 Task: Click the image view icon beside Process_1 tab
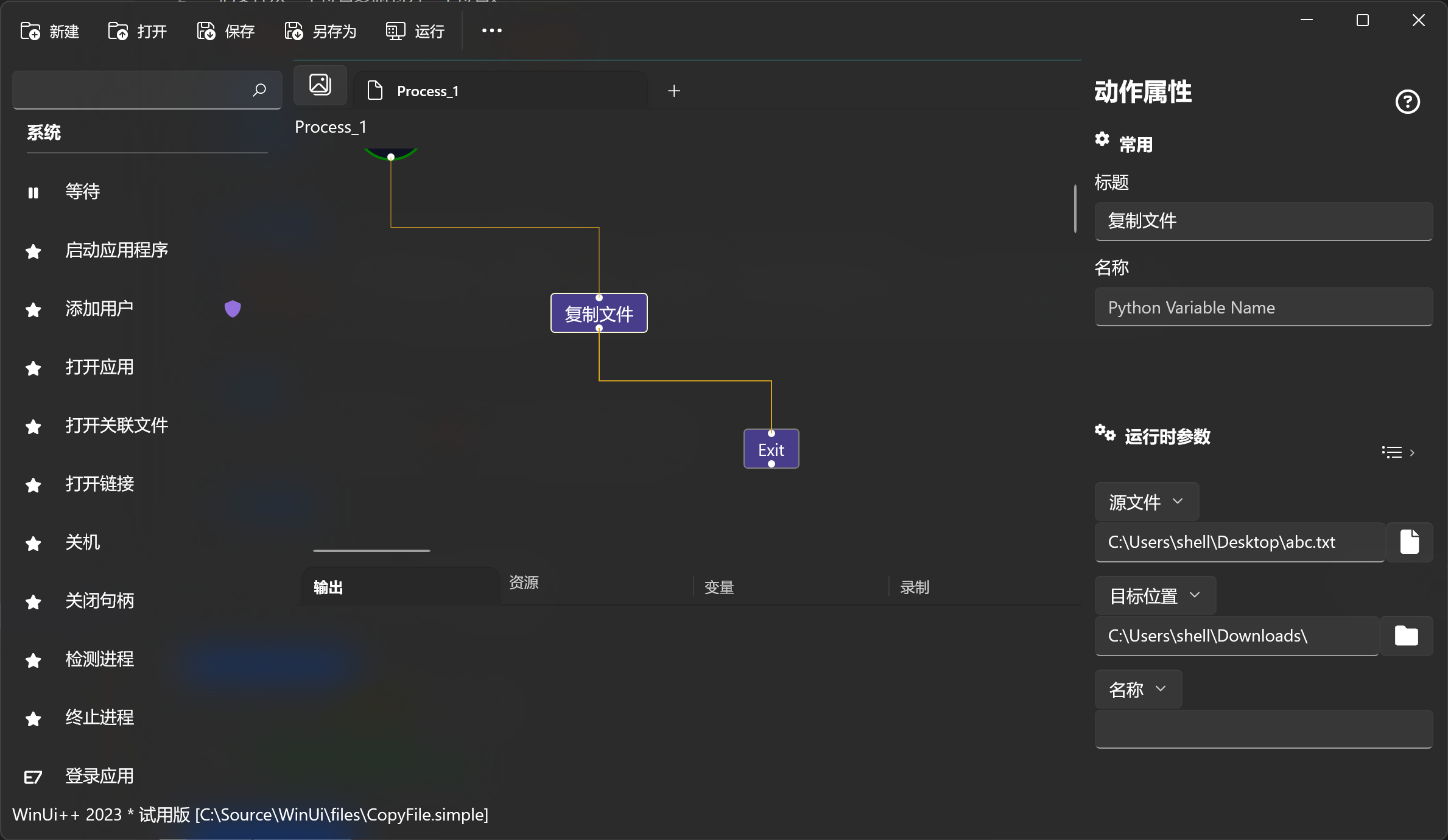(x=320, y=85)
